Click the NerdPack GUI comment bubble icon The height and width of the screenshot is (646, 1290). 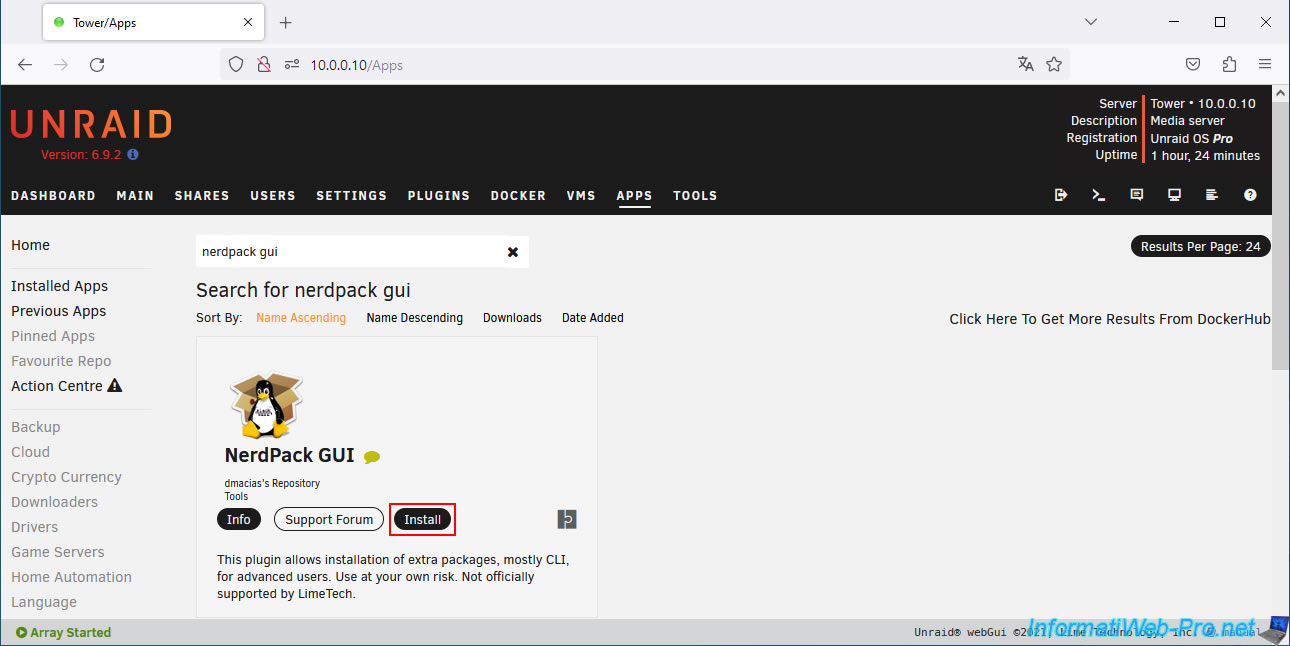(x=372, y=457)
